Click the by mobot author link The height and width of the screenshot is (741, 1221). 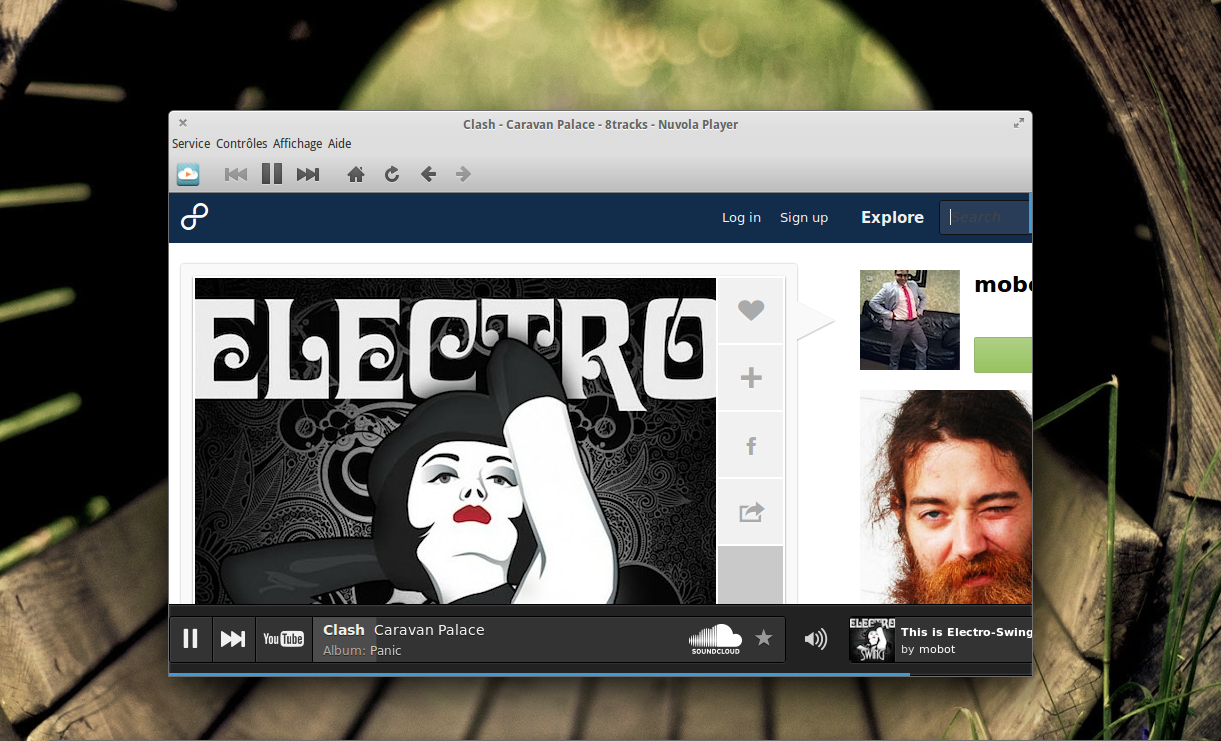coord(928,649)
